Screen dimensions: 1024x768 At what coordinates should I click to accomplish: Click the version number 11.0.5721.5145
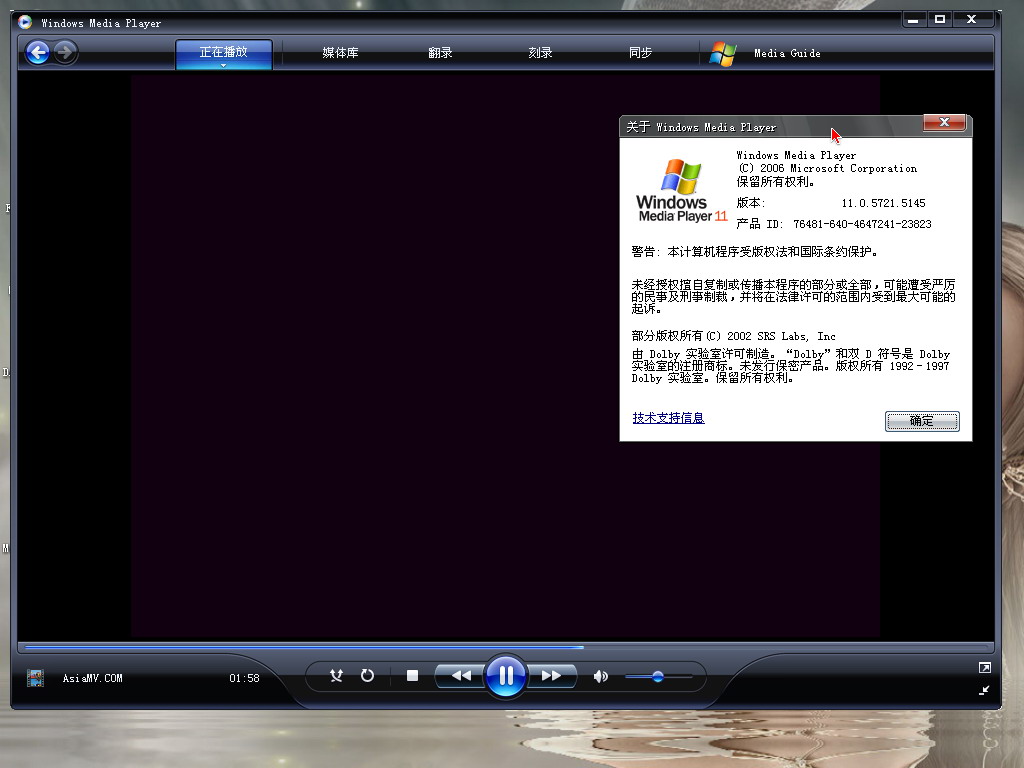(883, 203)
